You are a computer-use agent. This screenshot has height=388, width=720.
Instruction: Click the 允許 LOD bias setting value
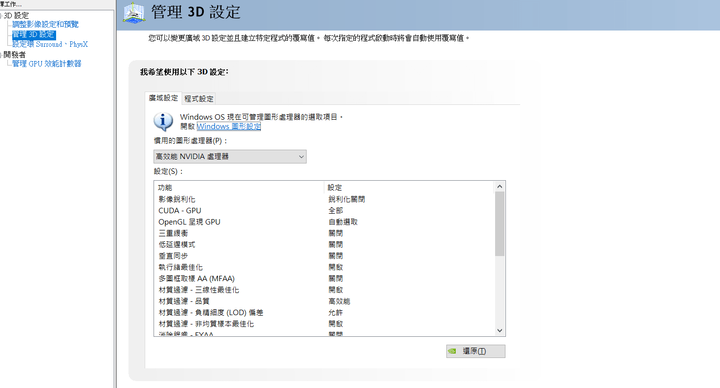pos(336,313)
